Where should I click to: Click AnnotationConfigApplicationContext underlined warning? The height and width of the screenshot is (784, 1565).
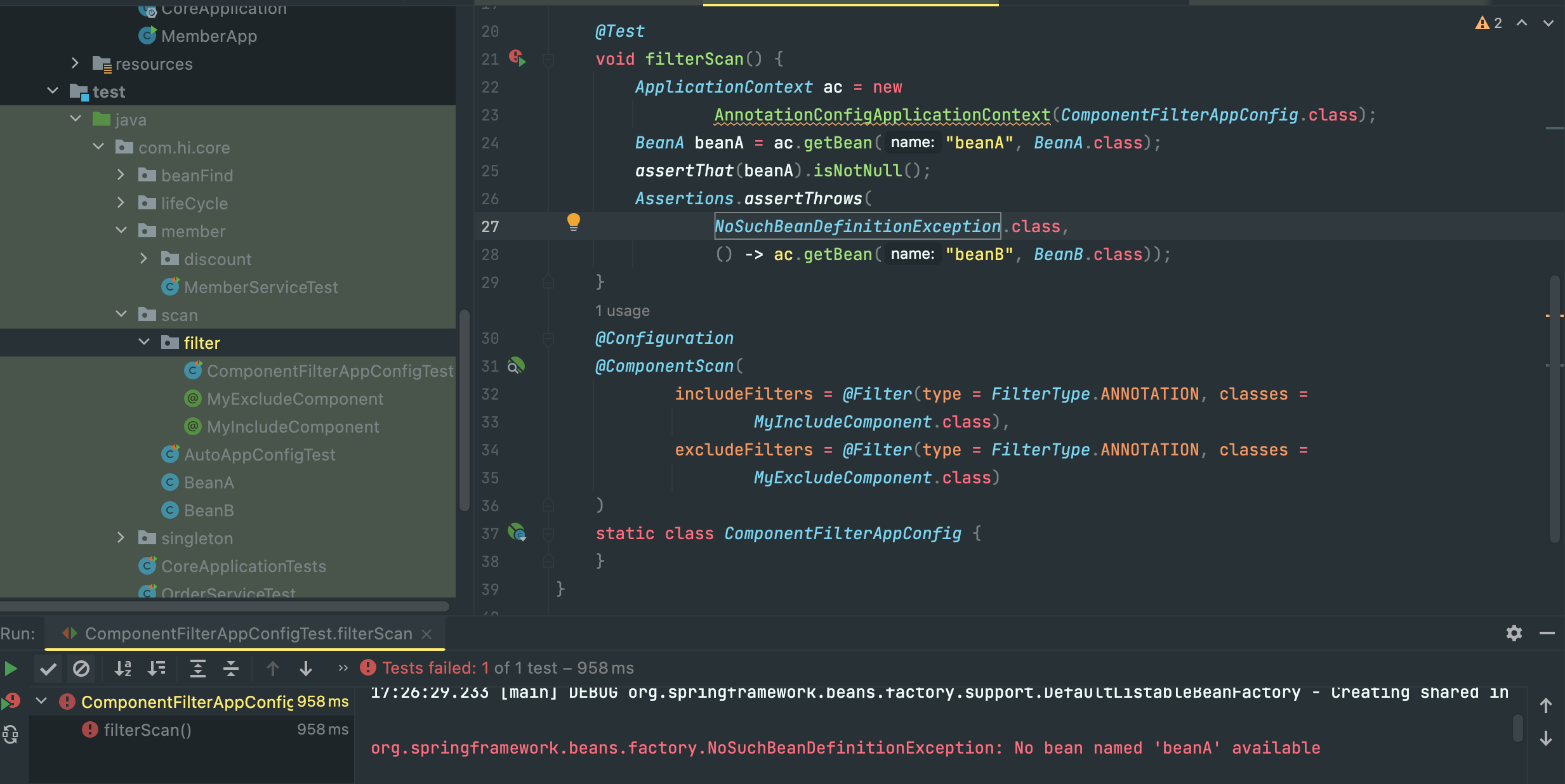[x=882, y=115]
